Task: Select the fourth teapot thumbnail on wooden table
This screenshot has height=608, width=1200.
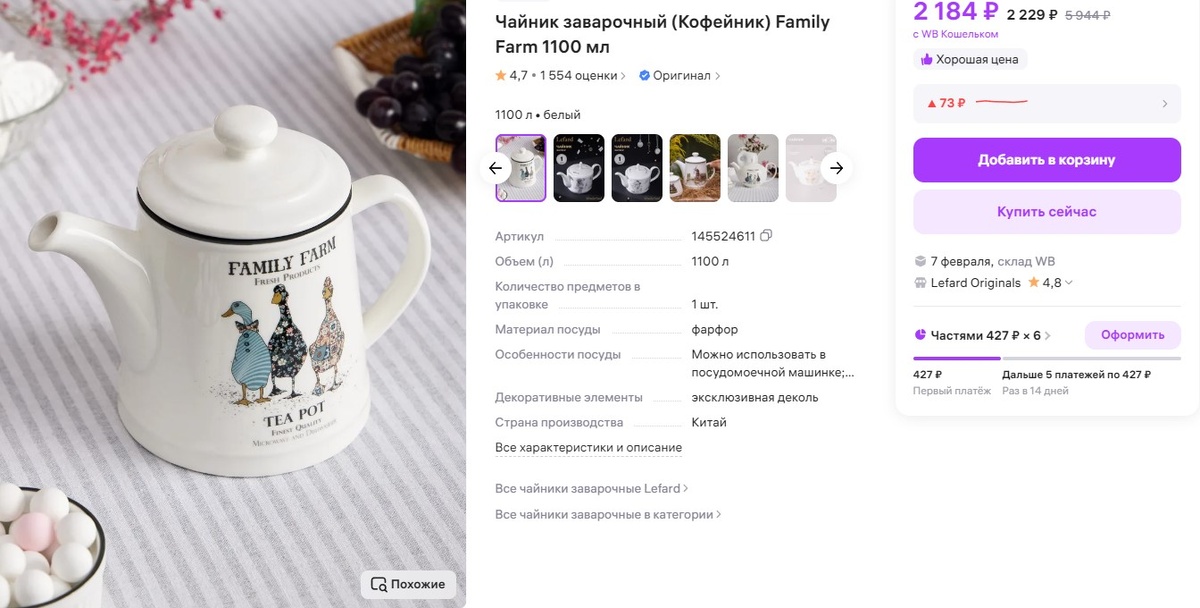Action: pyautogui.click(x=695, y=168)
